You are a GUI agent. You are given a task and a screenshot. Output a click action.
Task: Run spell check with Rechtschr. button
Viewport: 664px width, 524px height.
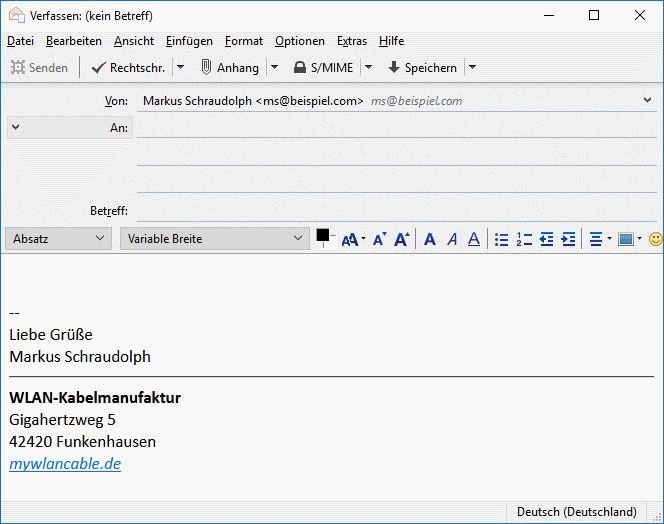tap(127, 68)
